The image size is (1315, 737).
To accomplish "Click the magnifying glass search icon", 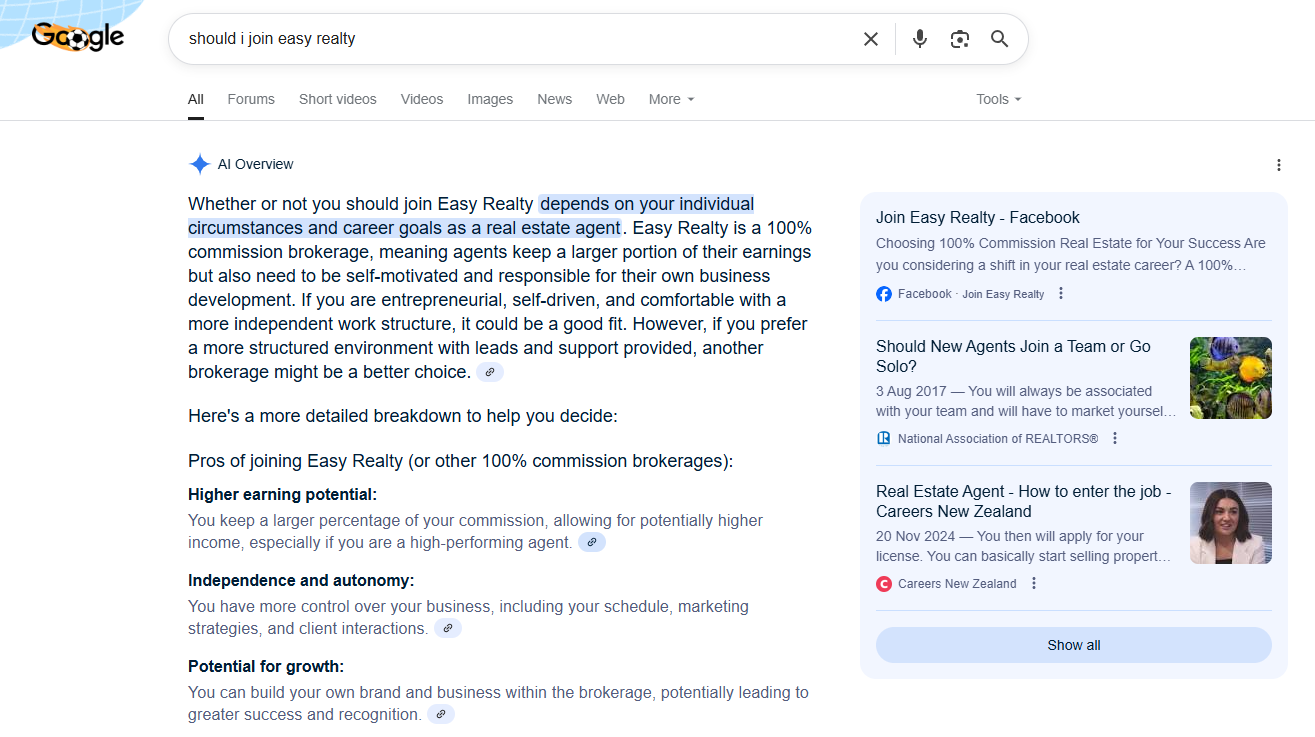I will point(999,39).
